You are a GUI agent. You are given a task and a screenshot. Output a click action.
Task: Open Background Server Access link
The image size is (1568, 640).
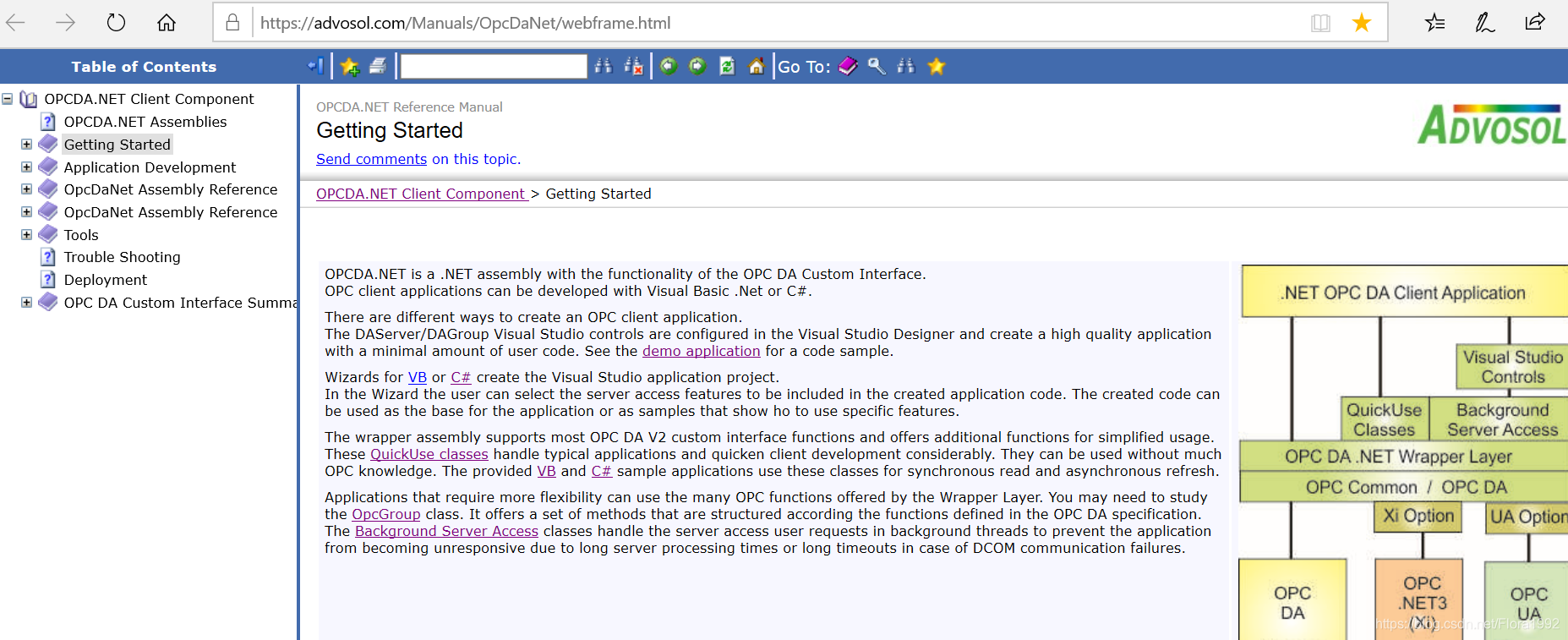coord(446,531)
